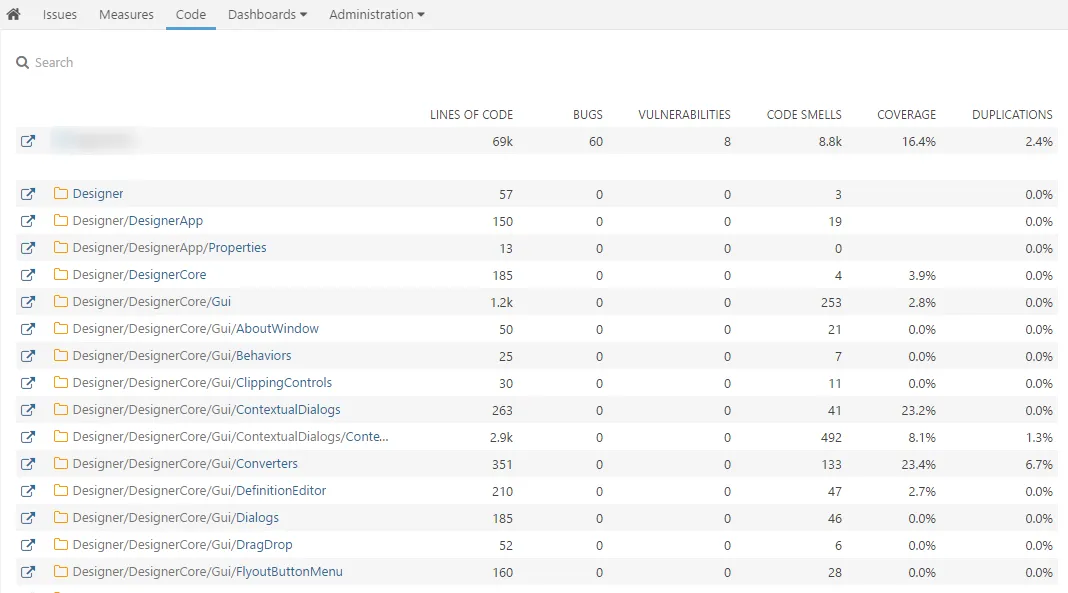Image resolution: width=1068 pixels, height=593 pixels.
Task: Click the Search input field
Action: [54, 63]
